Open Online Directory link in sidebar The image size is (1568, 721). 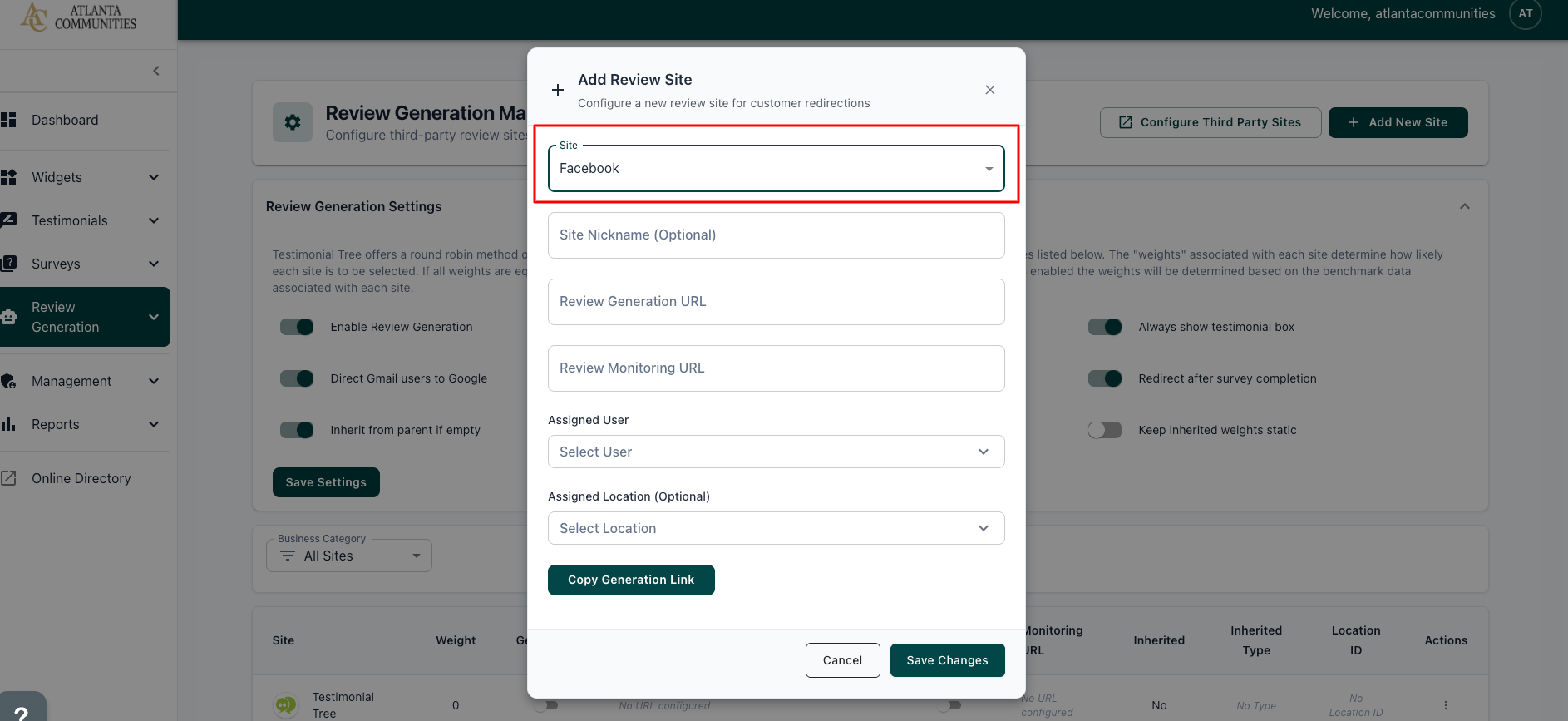point(81,478)
